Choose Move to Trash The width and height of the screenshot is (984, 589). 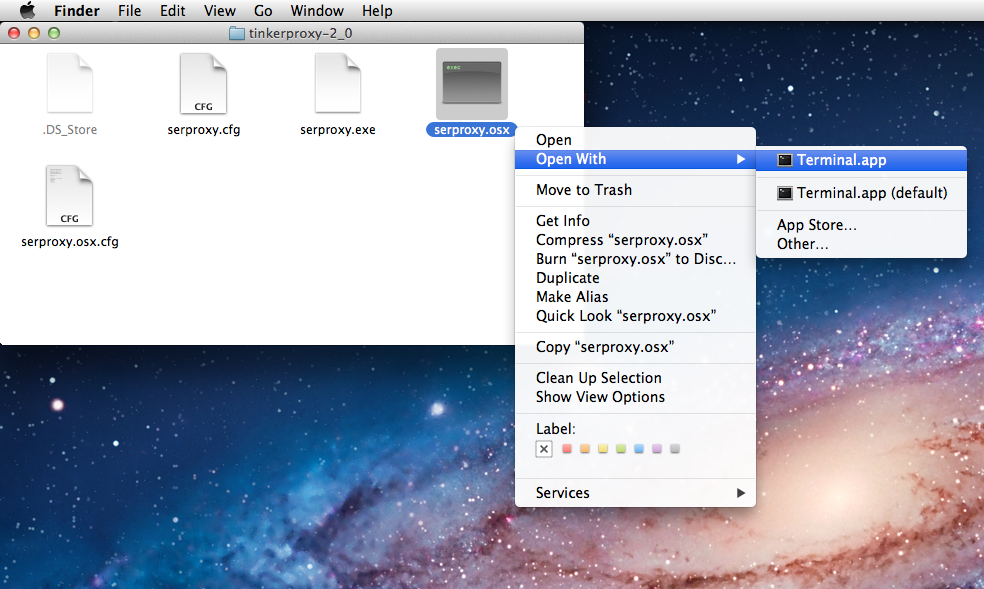point(635,190)
